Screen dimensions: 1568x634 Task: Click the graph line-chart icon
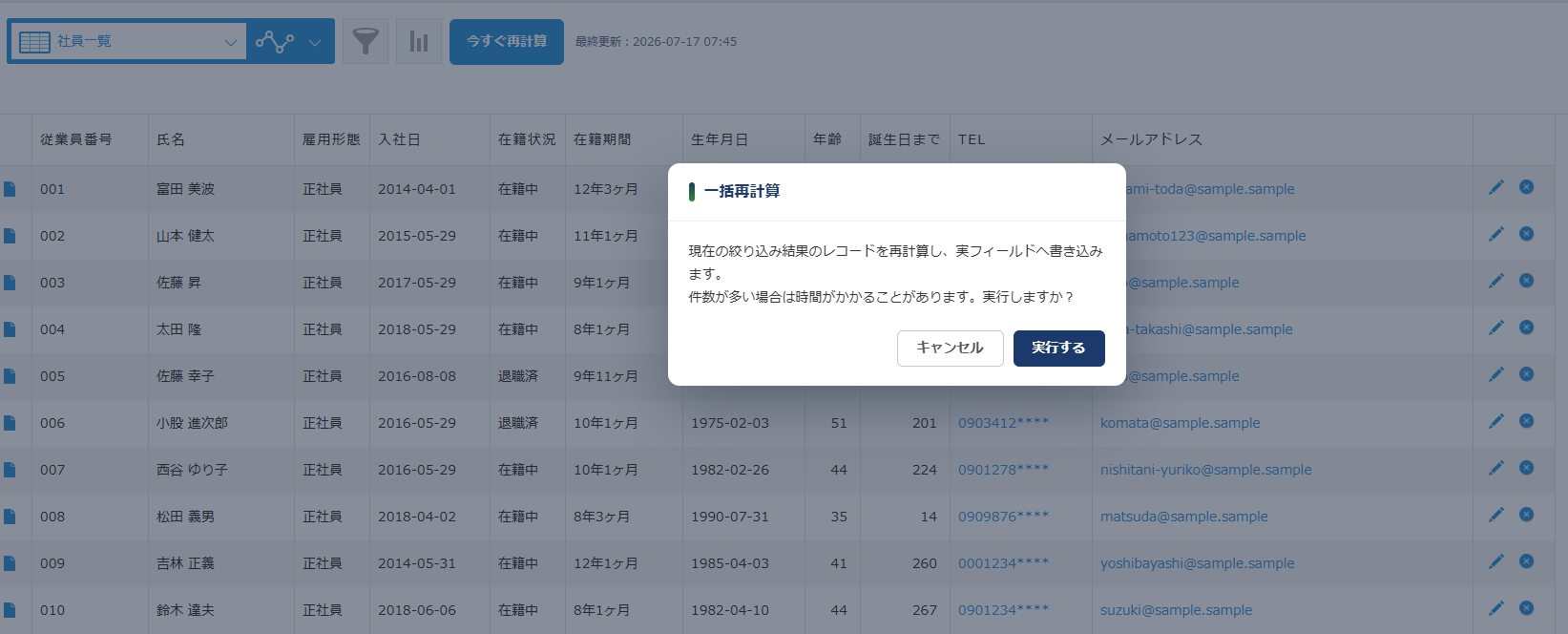point(274,42)
